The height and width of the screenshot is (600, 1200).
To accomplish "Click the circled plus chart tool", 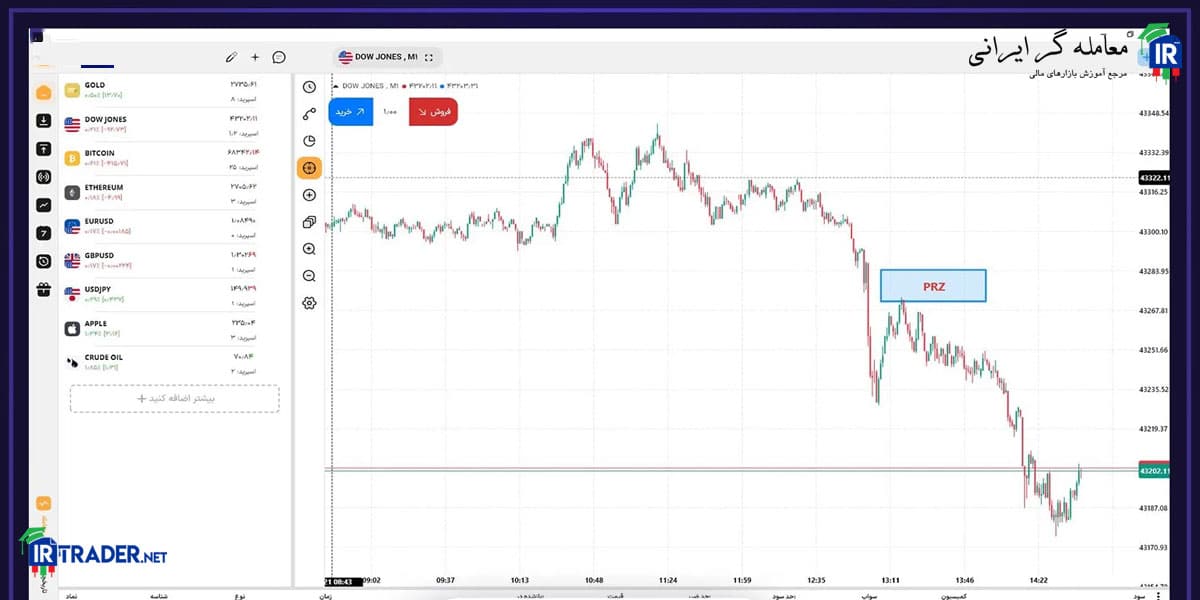I will pos(309,195).
